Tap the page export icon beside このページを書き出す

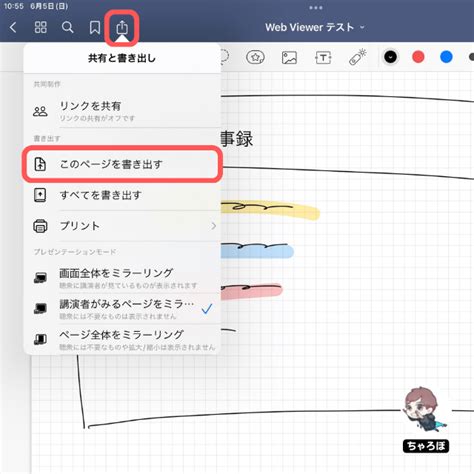tap(40, 164)
